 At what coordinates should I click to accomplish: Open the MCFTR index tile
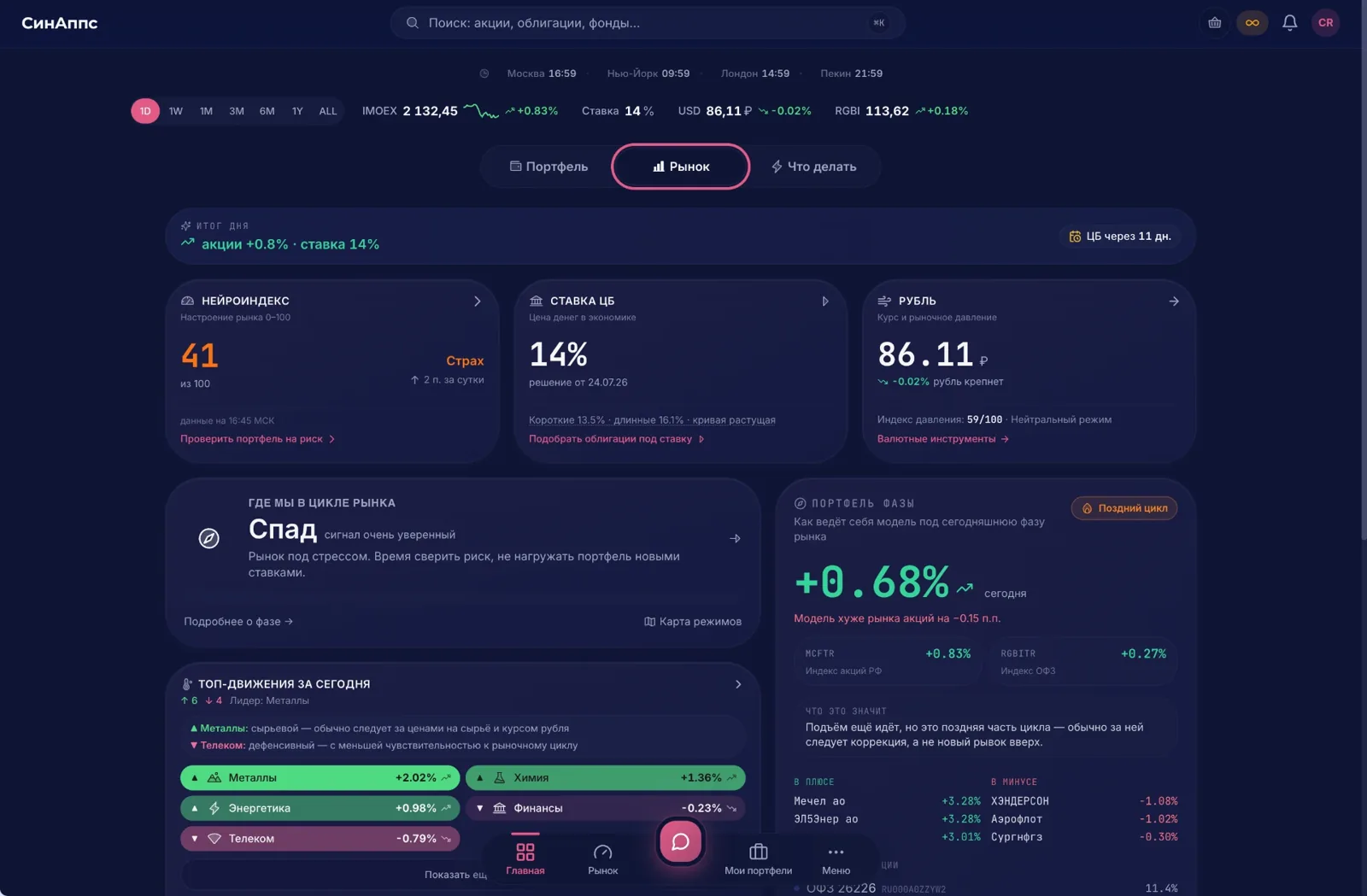tap(889, 662)
